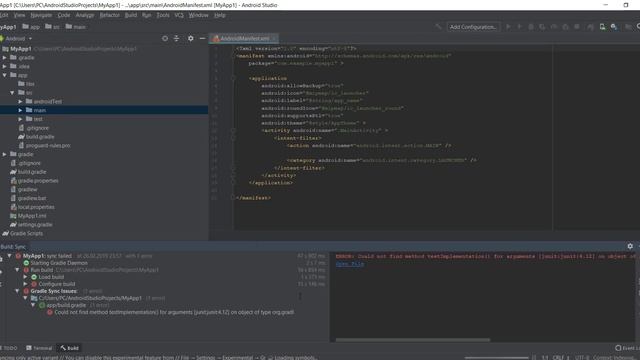Open the Android view selector dropdown
Screen dimensions: 640x360
[16, 38]
